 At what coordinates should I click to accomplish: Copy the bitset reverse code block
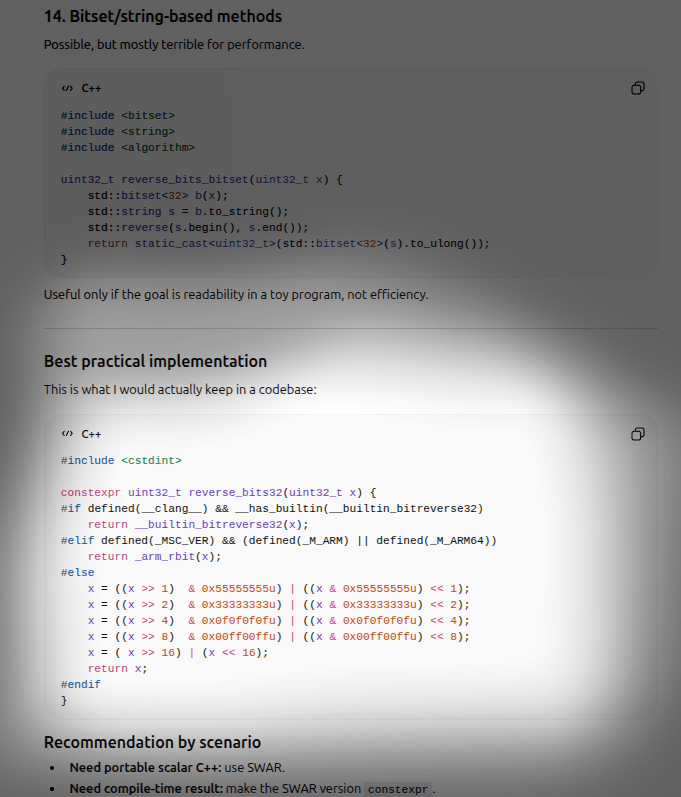tap(637, 88)
